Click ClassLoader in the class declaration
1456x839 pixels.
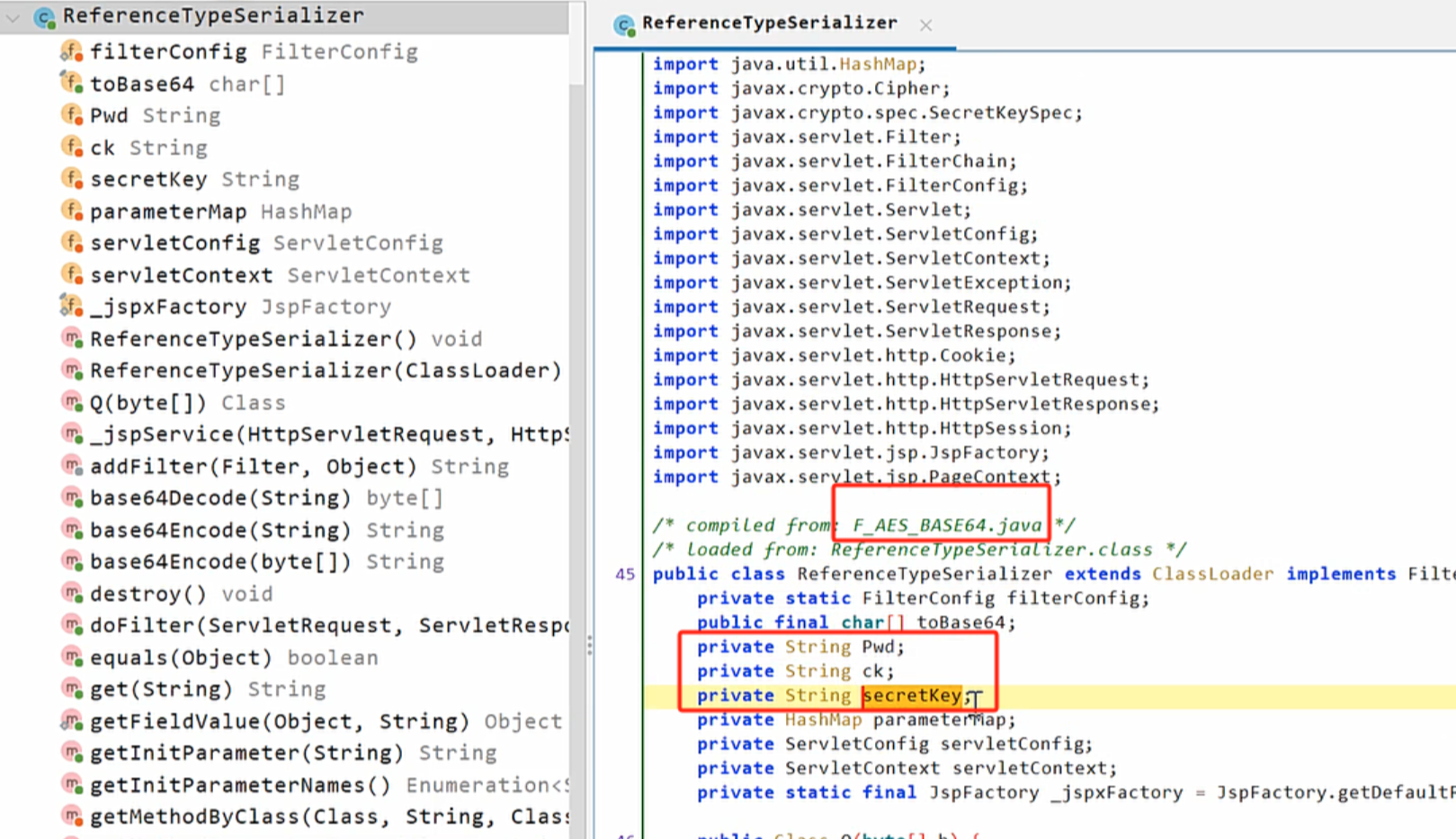tap(1212, 574)
